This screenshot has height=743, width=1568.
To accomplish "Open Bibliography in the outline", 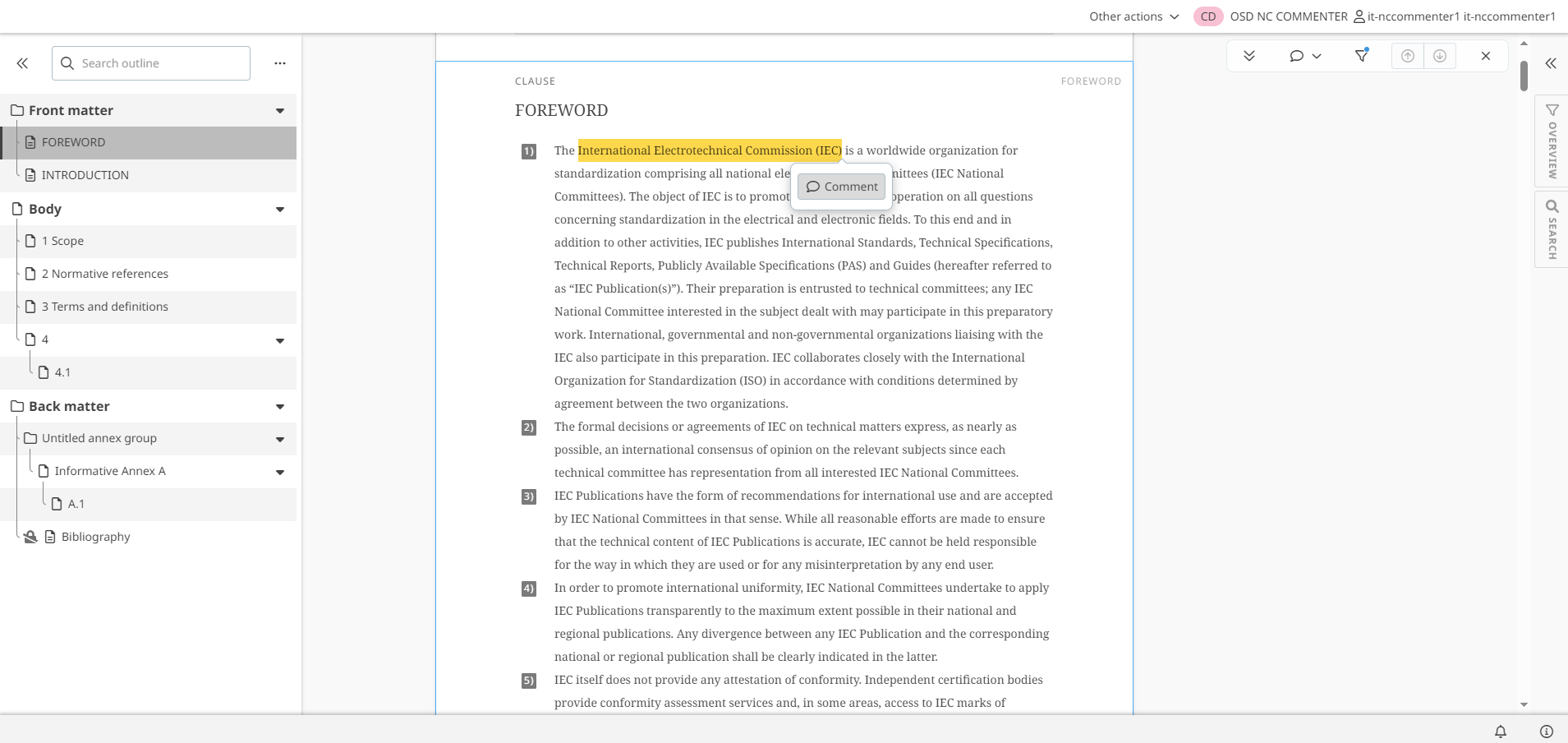I will [96, 537].
